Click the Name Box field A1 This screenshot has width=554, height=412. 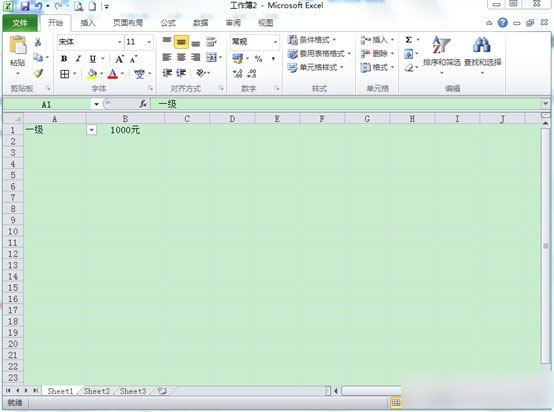47,104
